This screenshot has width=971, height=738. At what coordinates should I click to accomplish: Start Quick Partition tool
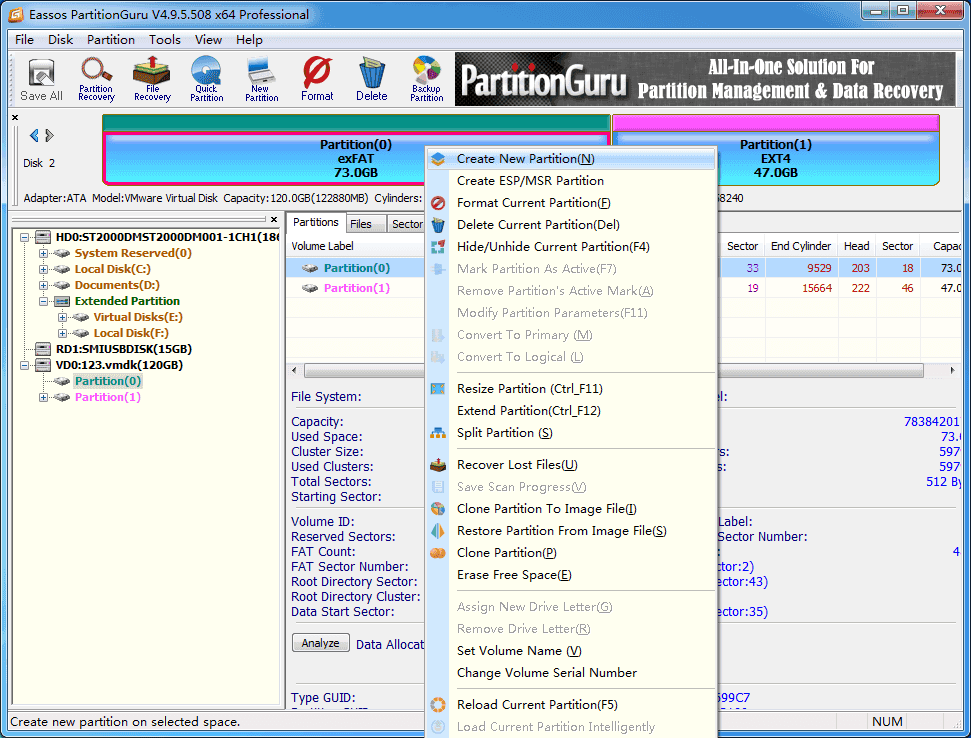[206, 80]
